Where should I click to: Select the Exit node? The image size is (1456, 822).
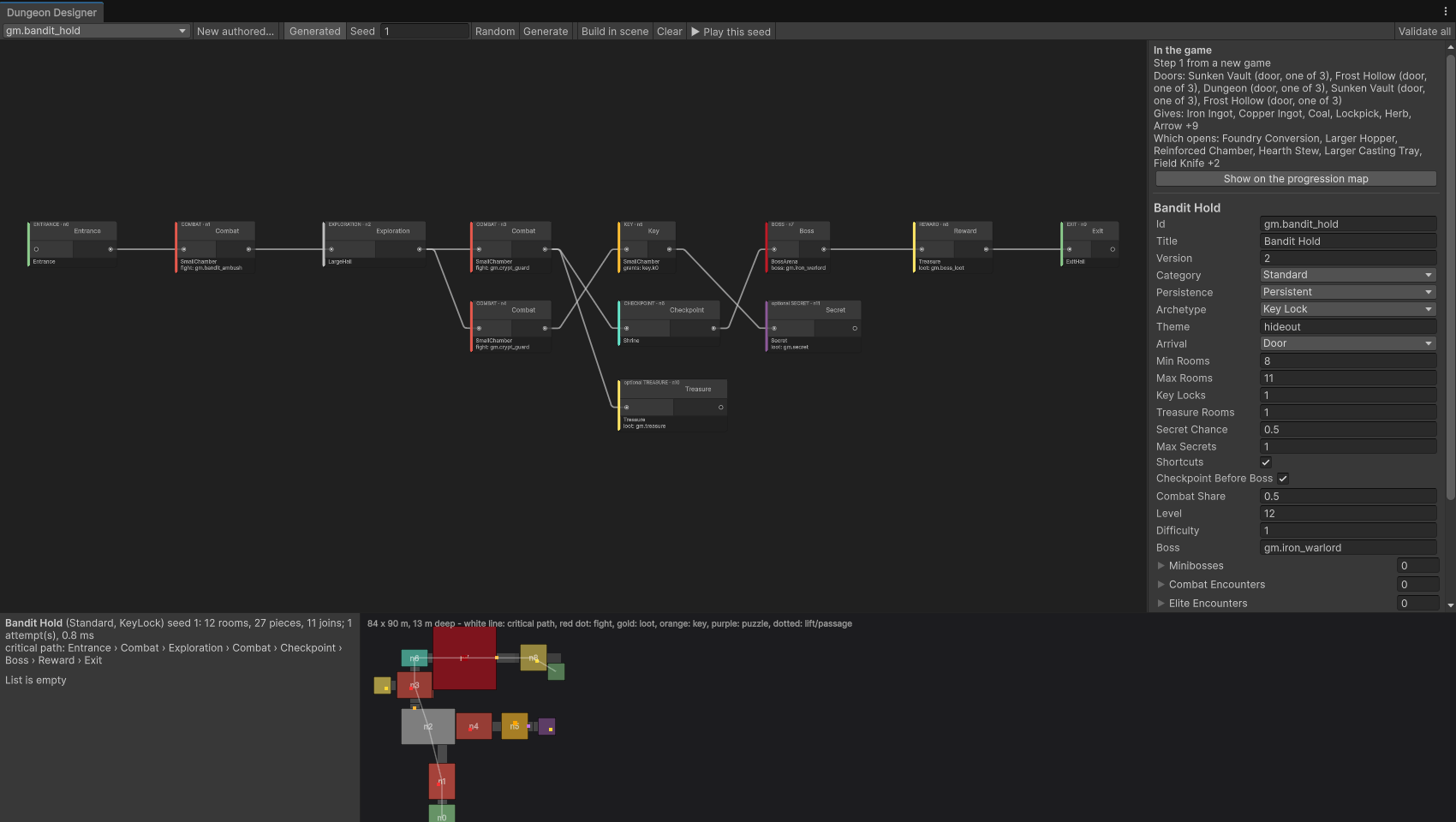click(x=1090, y=244)
